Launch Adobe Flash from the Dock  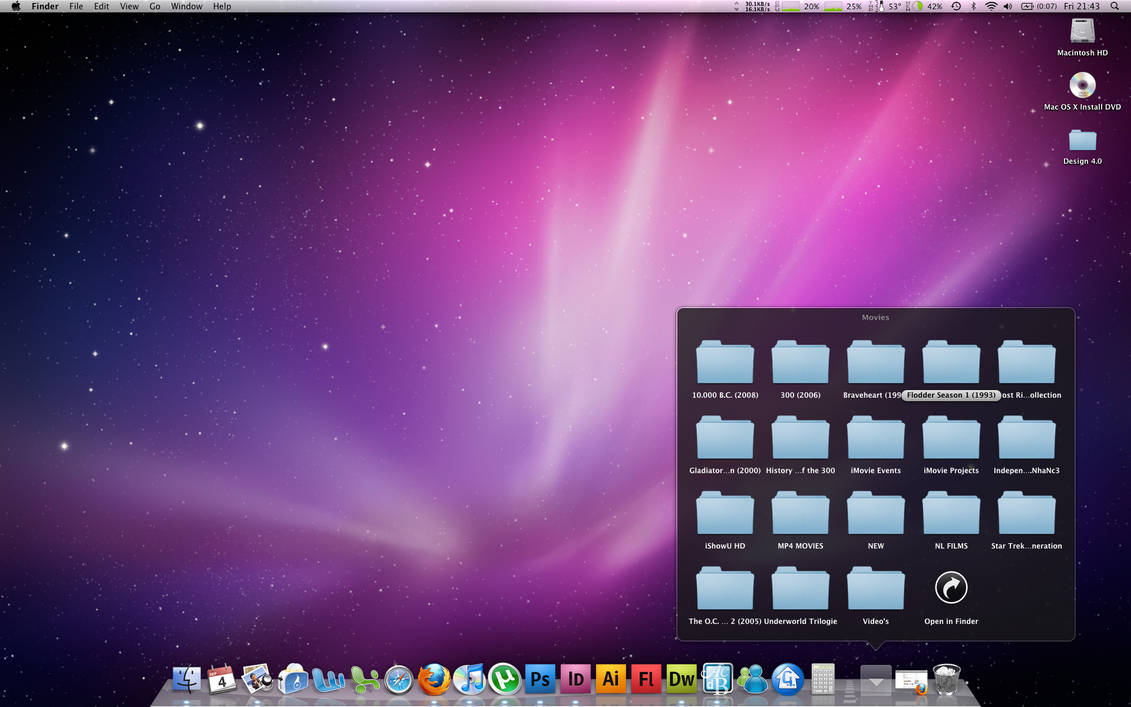(x=646, y=679)
